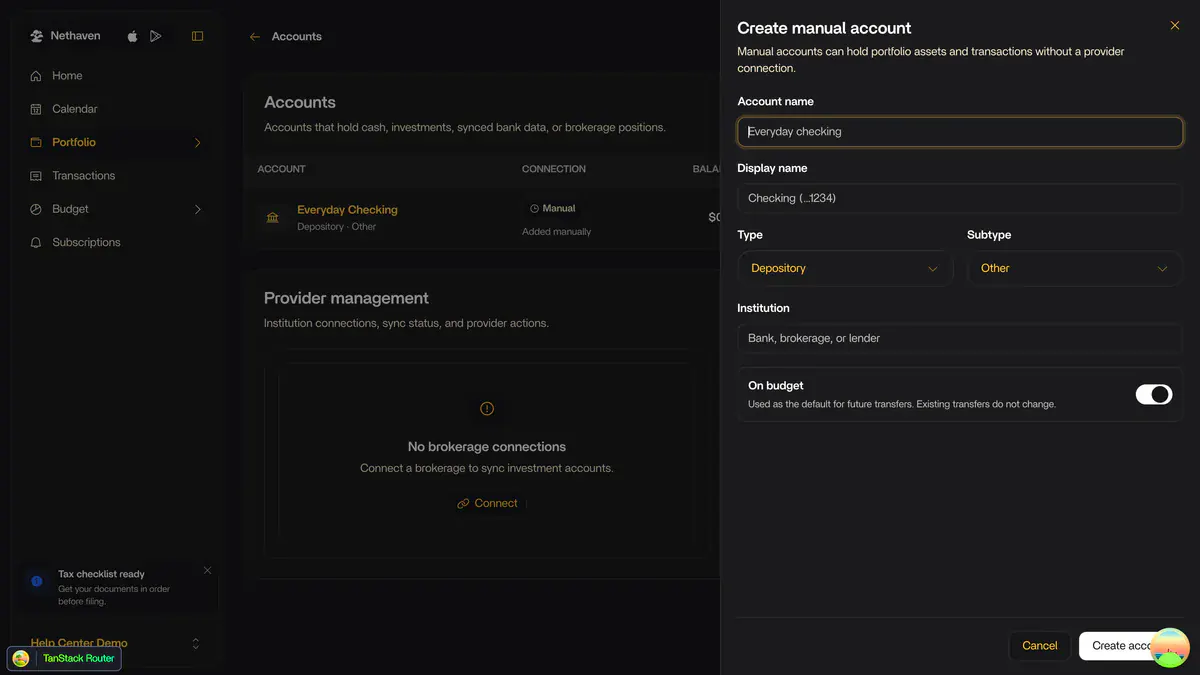Click the ACCOUNT column header

pos(282,169)
